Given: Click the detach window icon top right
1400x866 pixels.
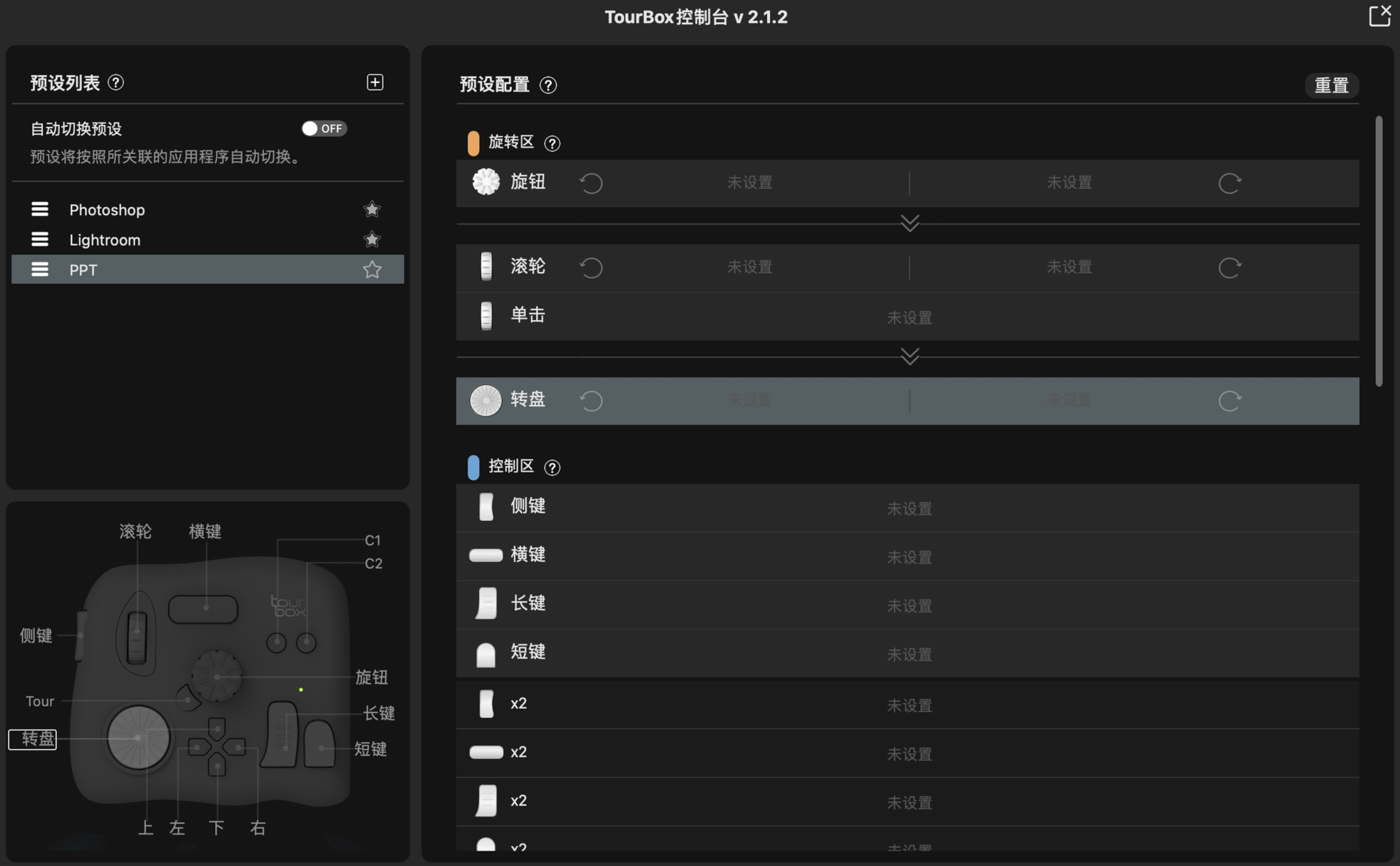Looking at the screenshot, I should tap(1380, 15).
